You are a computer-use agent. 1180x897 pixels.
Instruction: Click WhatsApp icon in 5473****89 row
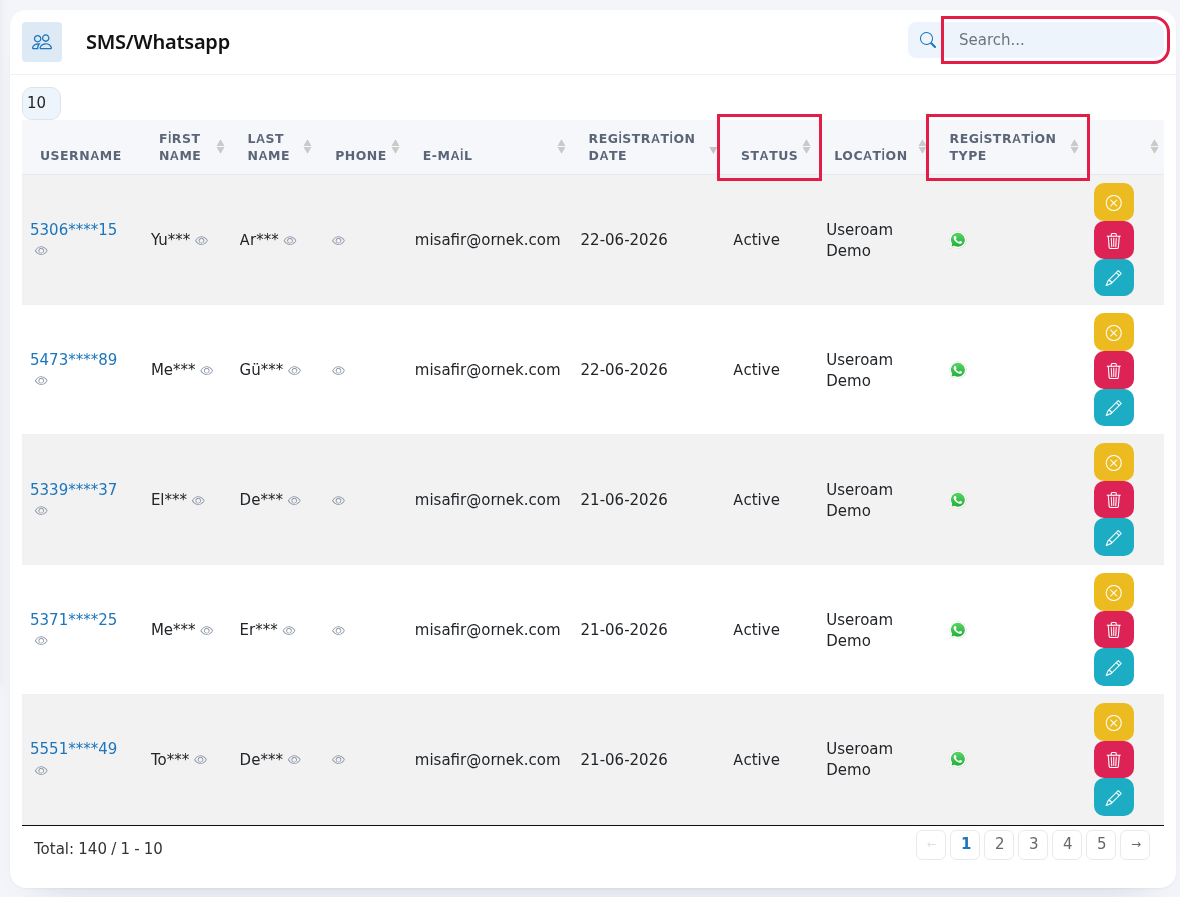point(958,370)
